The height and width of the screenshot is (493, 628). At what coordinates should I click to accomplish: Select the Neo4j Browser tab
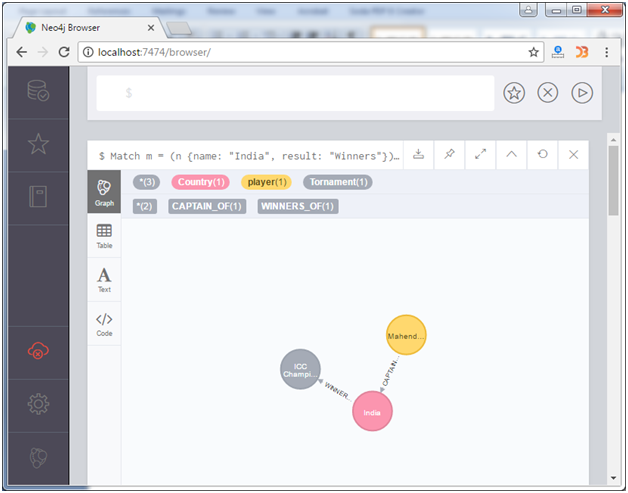point(88,28)
